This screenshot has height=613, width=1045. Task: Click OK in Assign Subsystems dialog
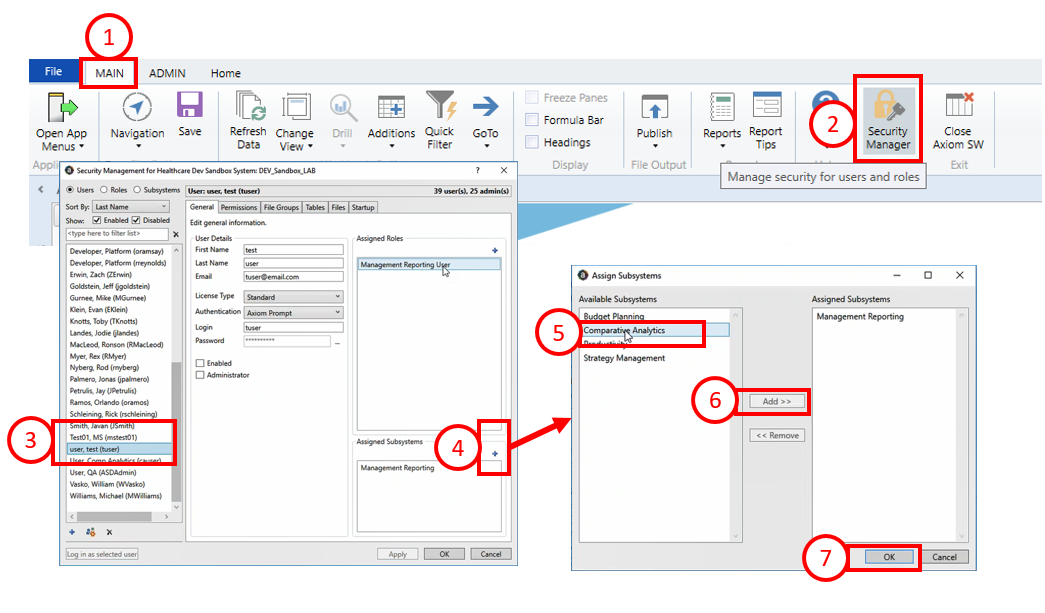pyautogui.click(x=889, y=557)
